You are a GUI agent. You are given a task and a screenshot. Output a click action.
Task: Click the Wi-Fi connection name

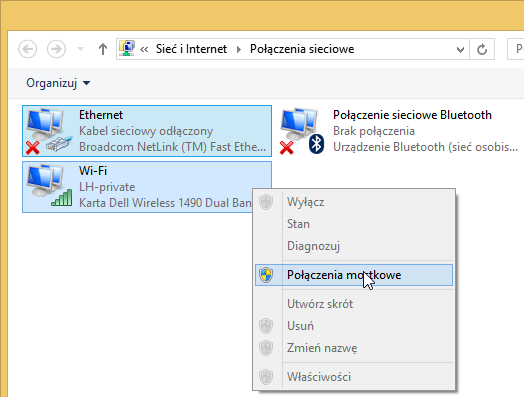[x=93, y=171]
